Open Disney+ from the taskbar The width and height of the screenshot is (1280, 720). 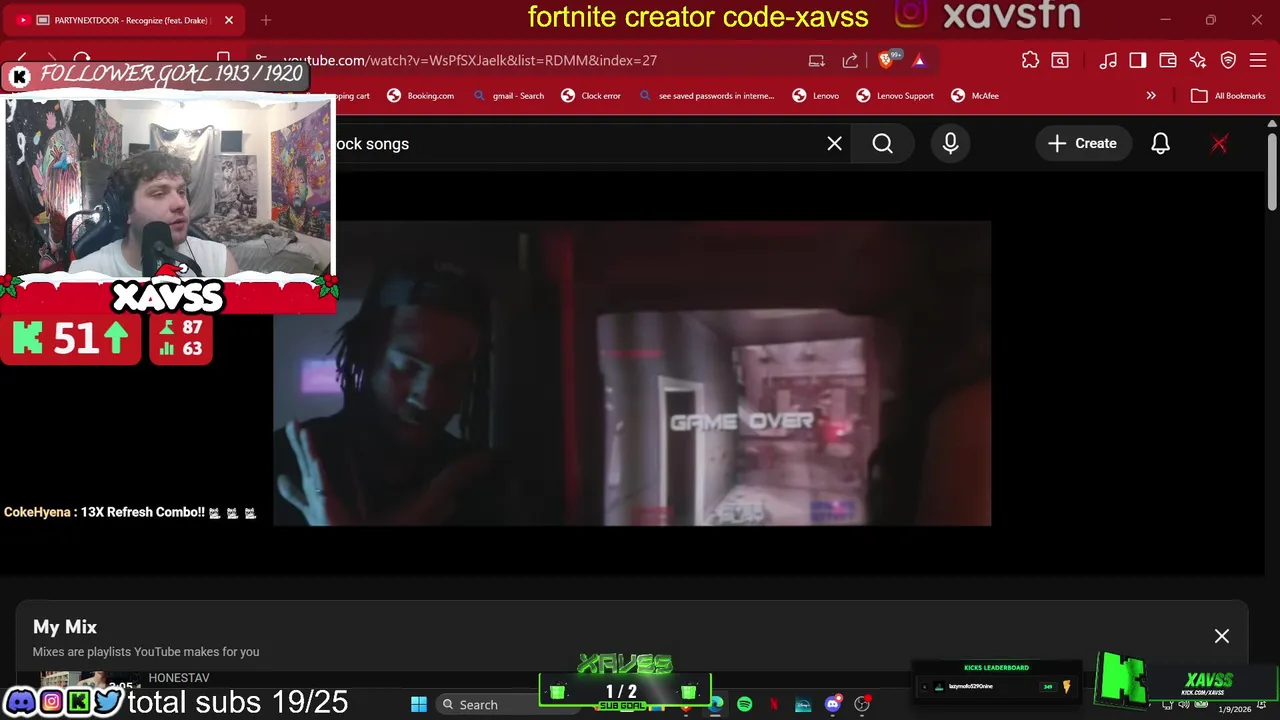pos(803,704)
